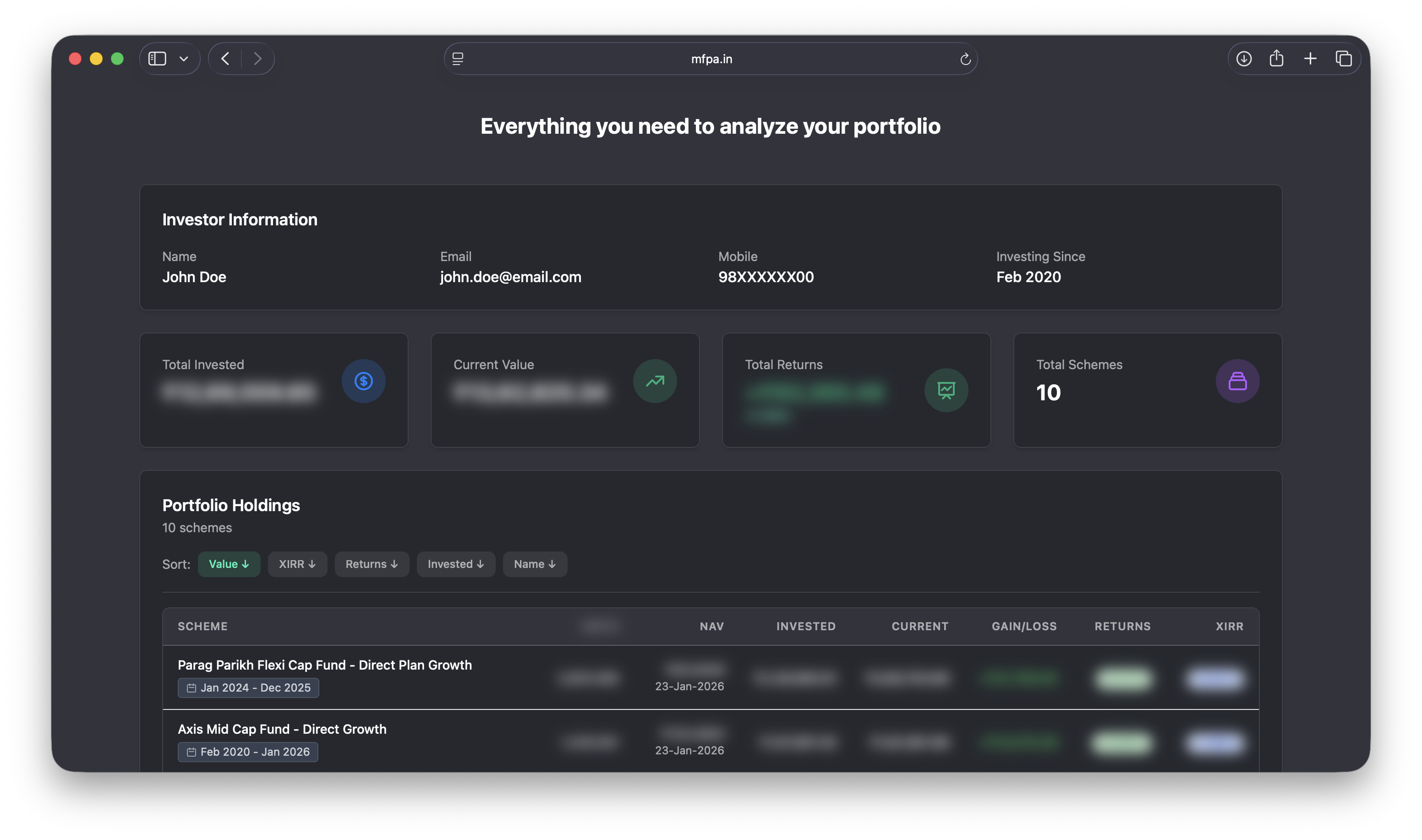
Task: Open the Downloads icon in toolbar
Action: click(1245, 58)
